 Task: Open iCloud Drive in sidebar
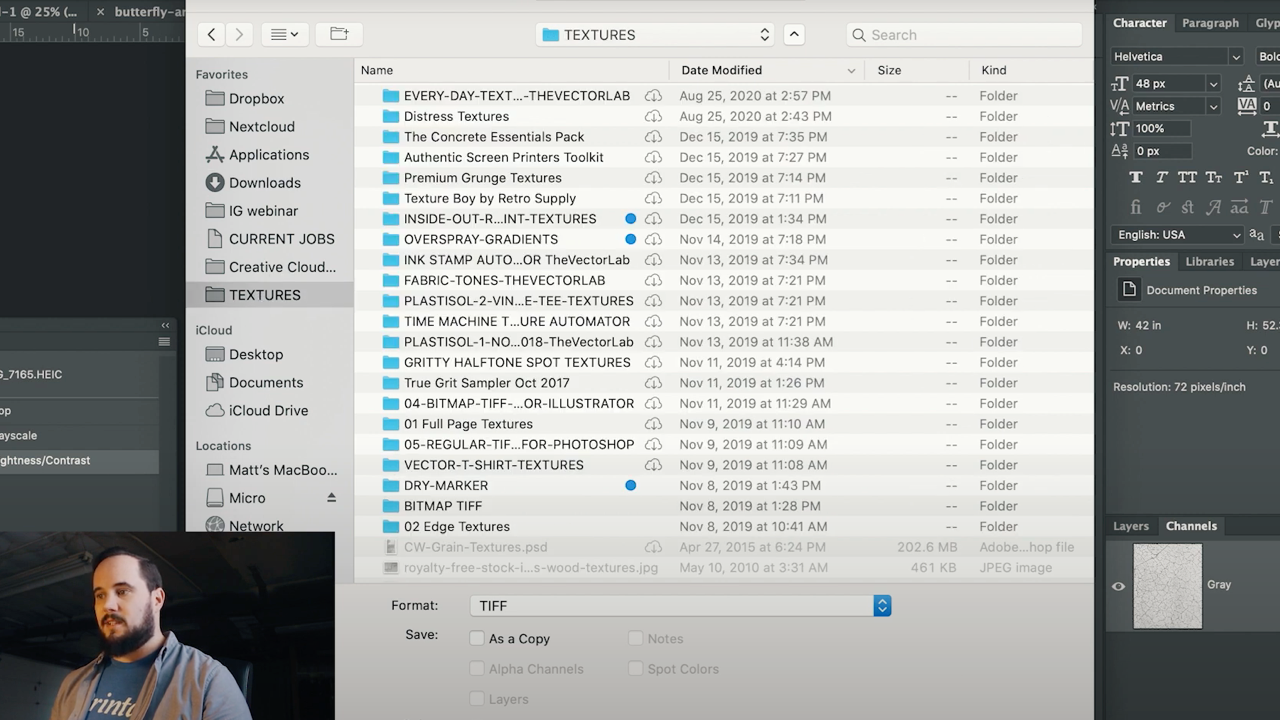coord(268,410)
